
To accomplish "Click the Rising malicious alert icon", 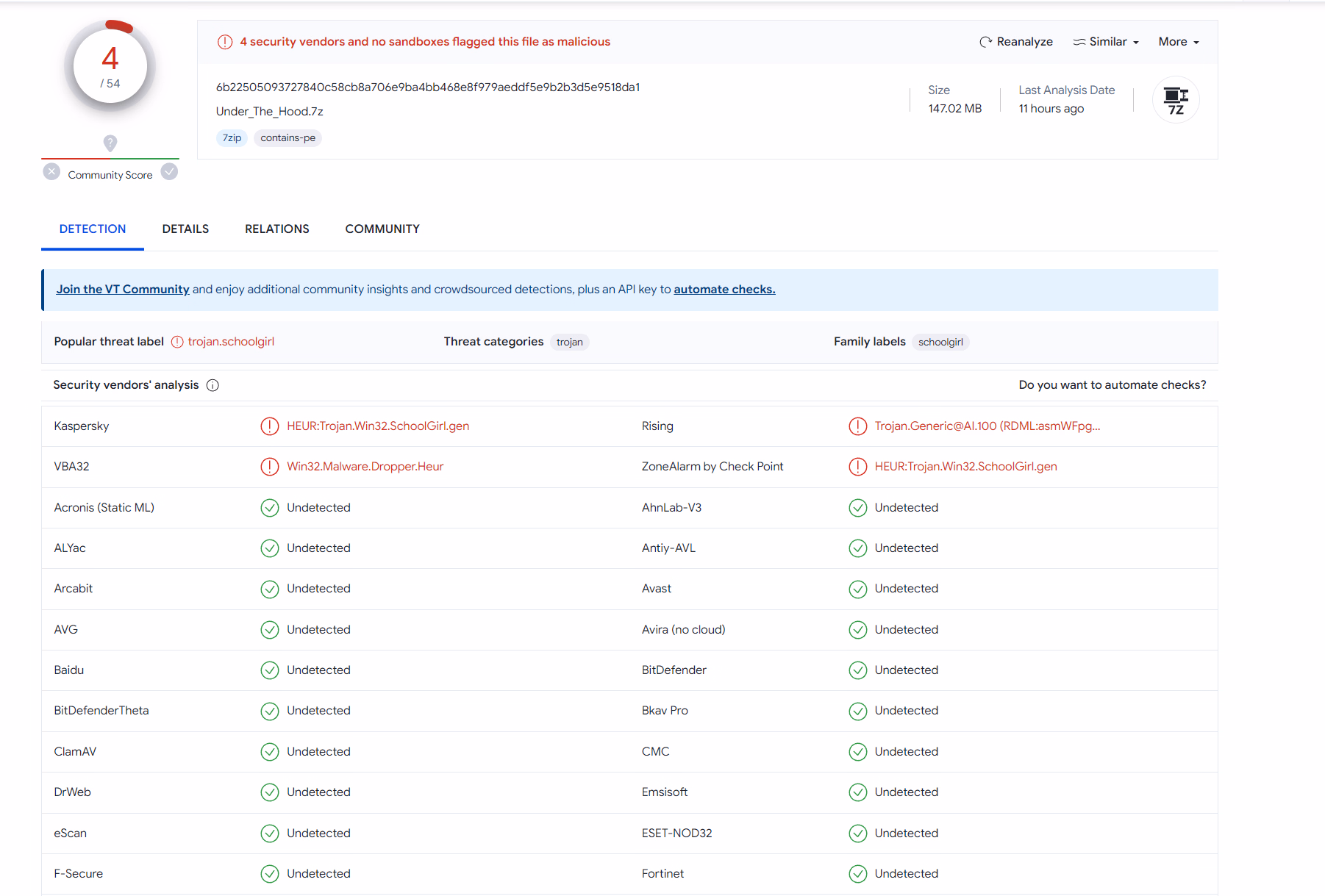I will coord(858,426).
